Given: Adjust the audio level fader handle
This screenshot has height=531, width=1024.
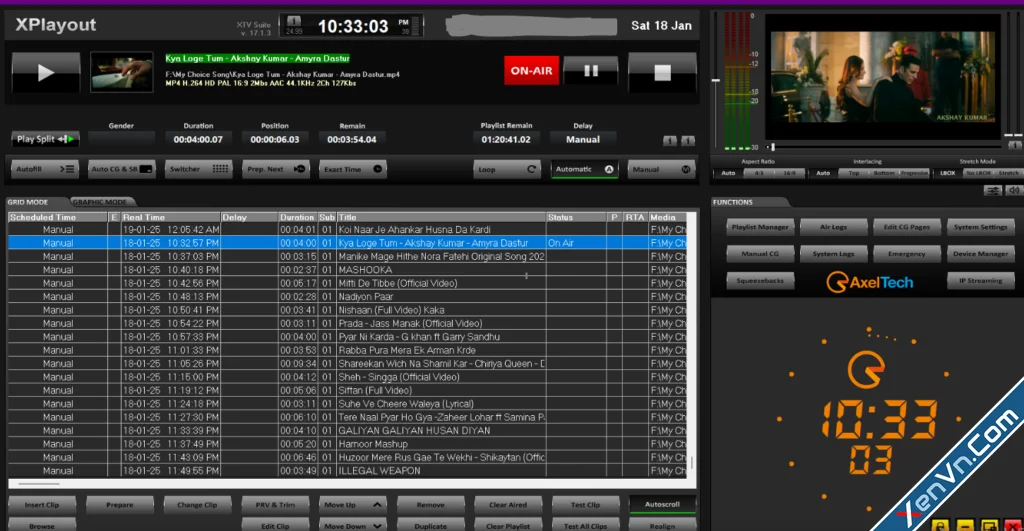Looking at the screenshot, I should point(716,80).
